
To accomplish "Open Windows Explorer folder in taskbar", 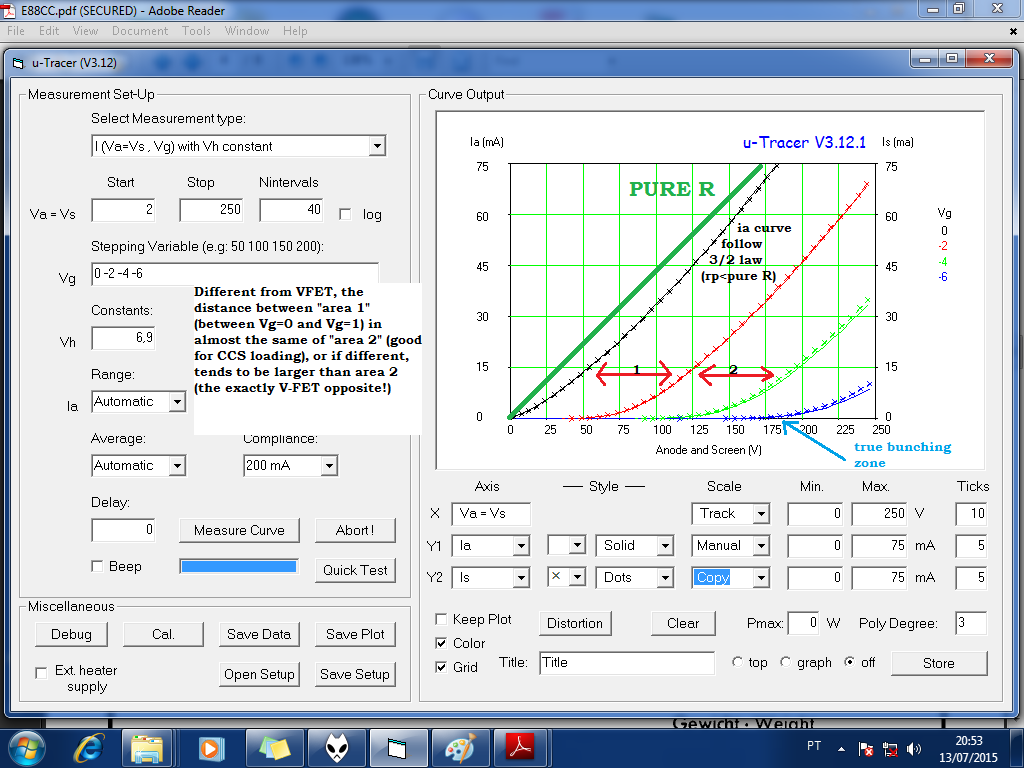I will point(147,748).
